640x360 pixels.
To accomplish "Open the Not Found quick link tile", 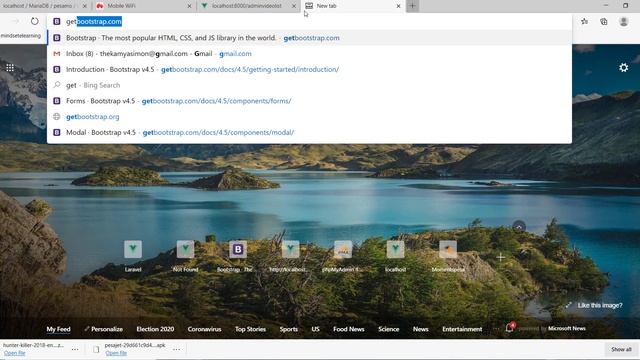I will tap(185, 249).
